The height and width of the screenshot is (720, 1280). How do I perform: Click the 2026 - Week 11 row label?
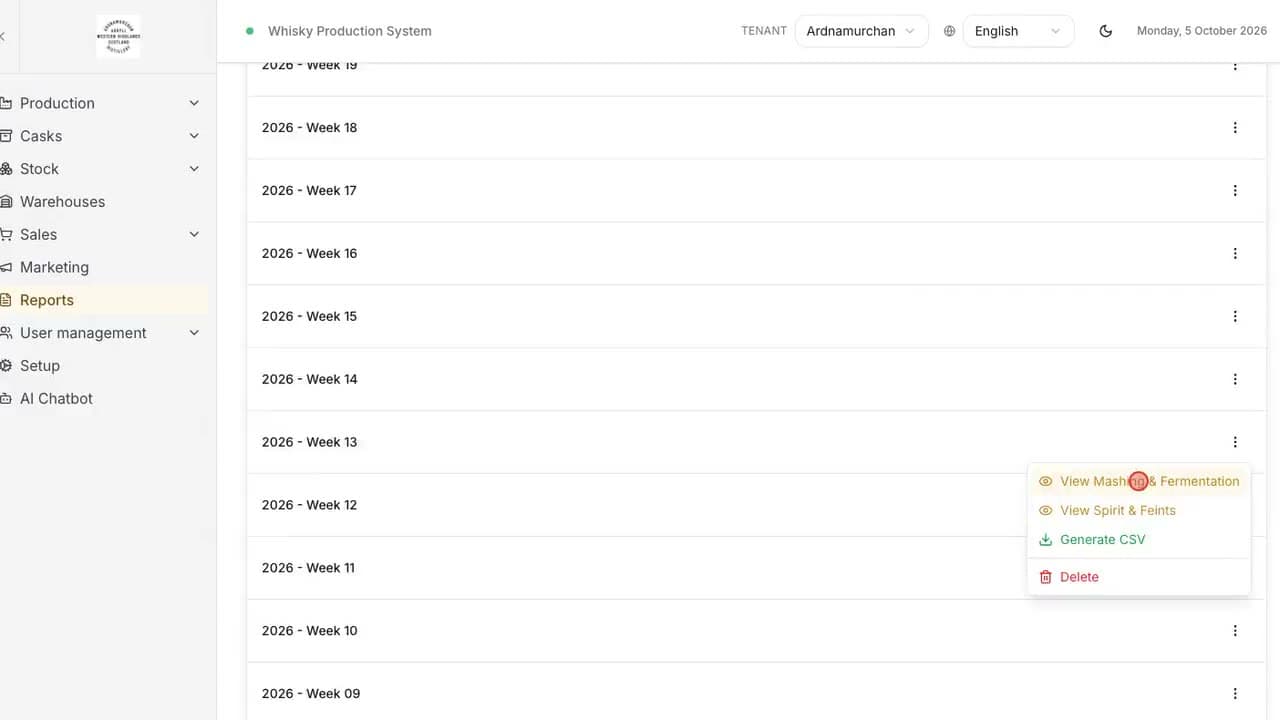[x=308, y=568]
